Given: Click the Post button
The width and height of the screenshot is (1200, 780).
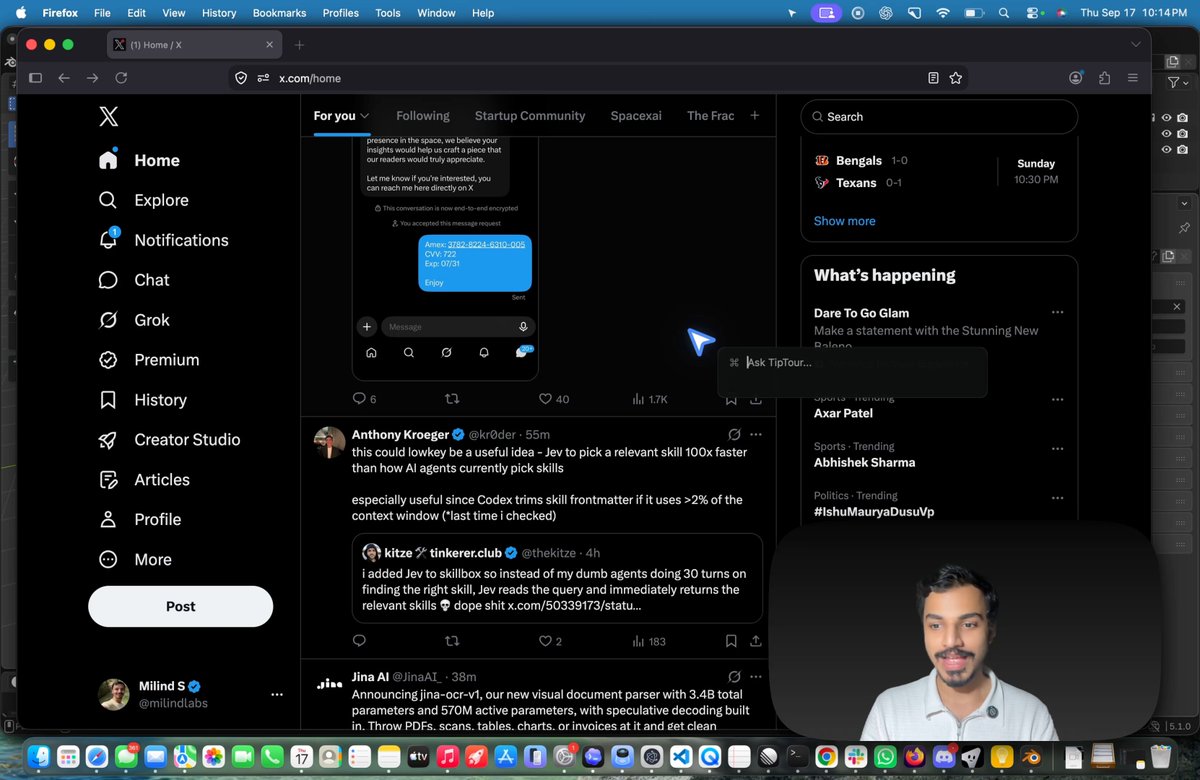Looking at the screenshot, I should click(x=180, y=606).
